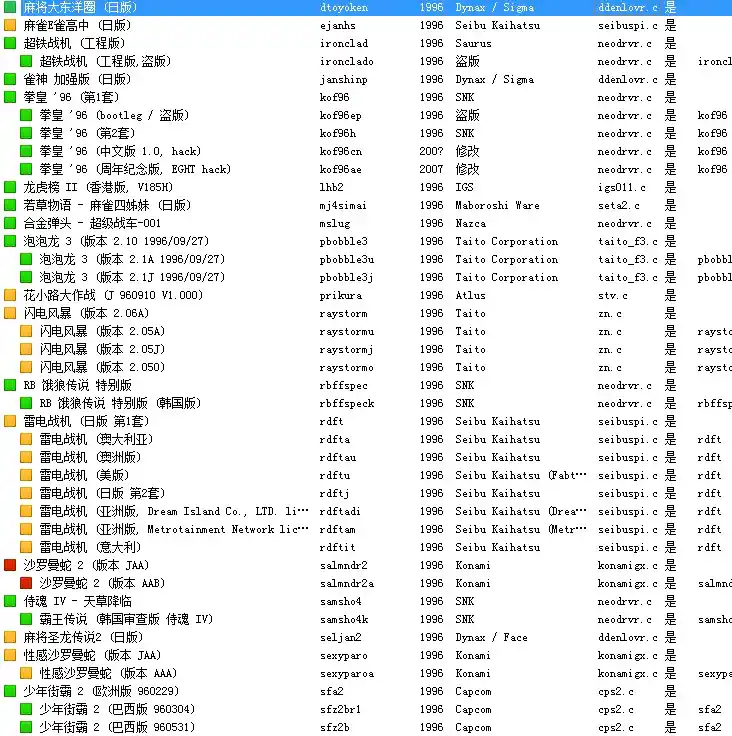Click the orange icon beside 性感沙罗曼蛇 (版本 JAA)
The width and height of the screenshot is (732, 736).
10,656
